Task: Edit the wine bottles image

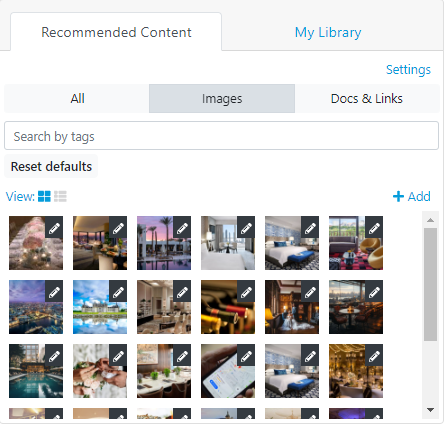Action: point(246,293)
